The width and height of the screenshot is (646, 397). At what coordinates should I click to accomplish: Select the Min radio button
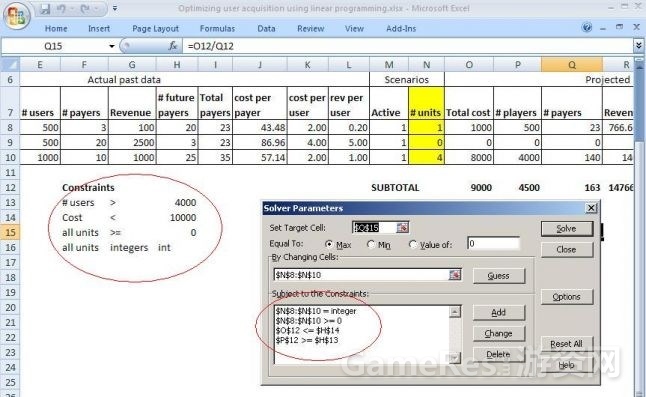(371, 244)
